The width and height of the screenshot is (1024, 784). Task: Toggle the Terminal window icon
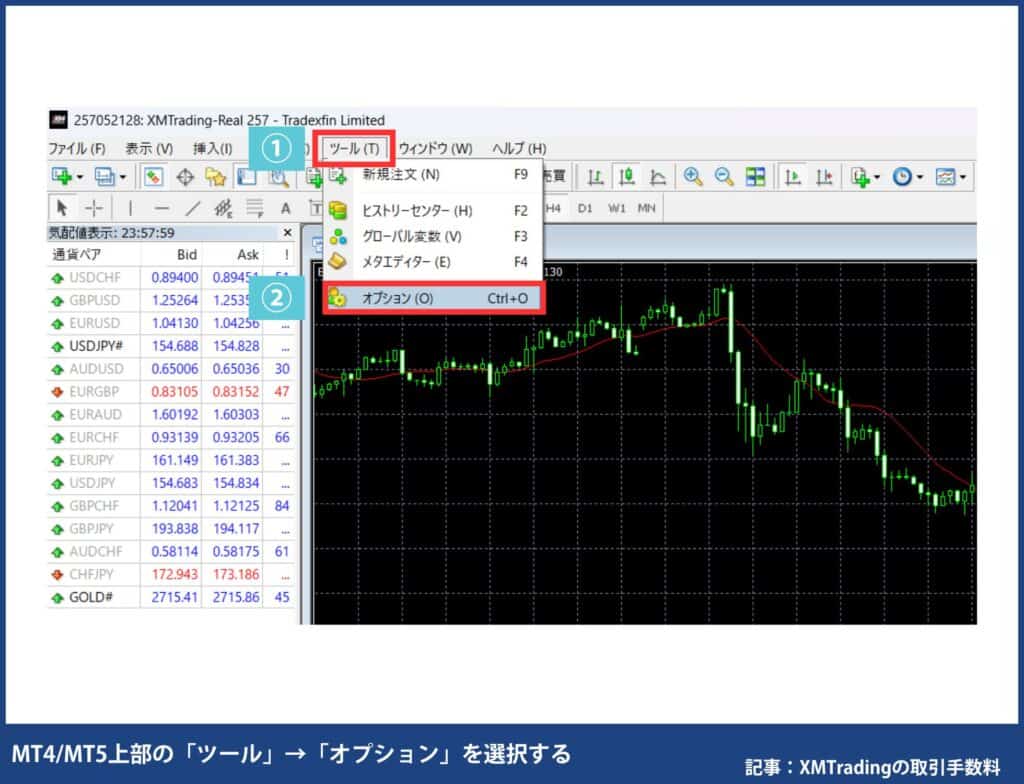[246, 176]
